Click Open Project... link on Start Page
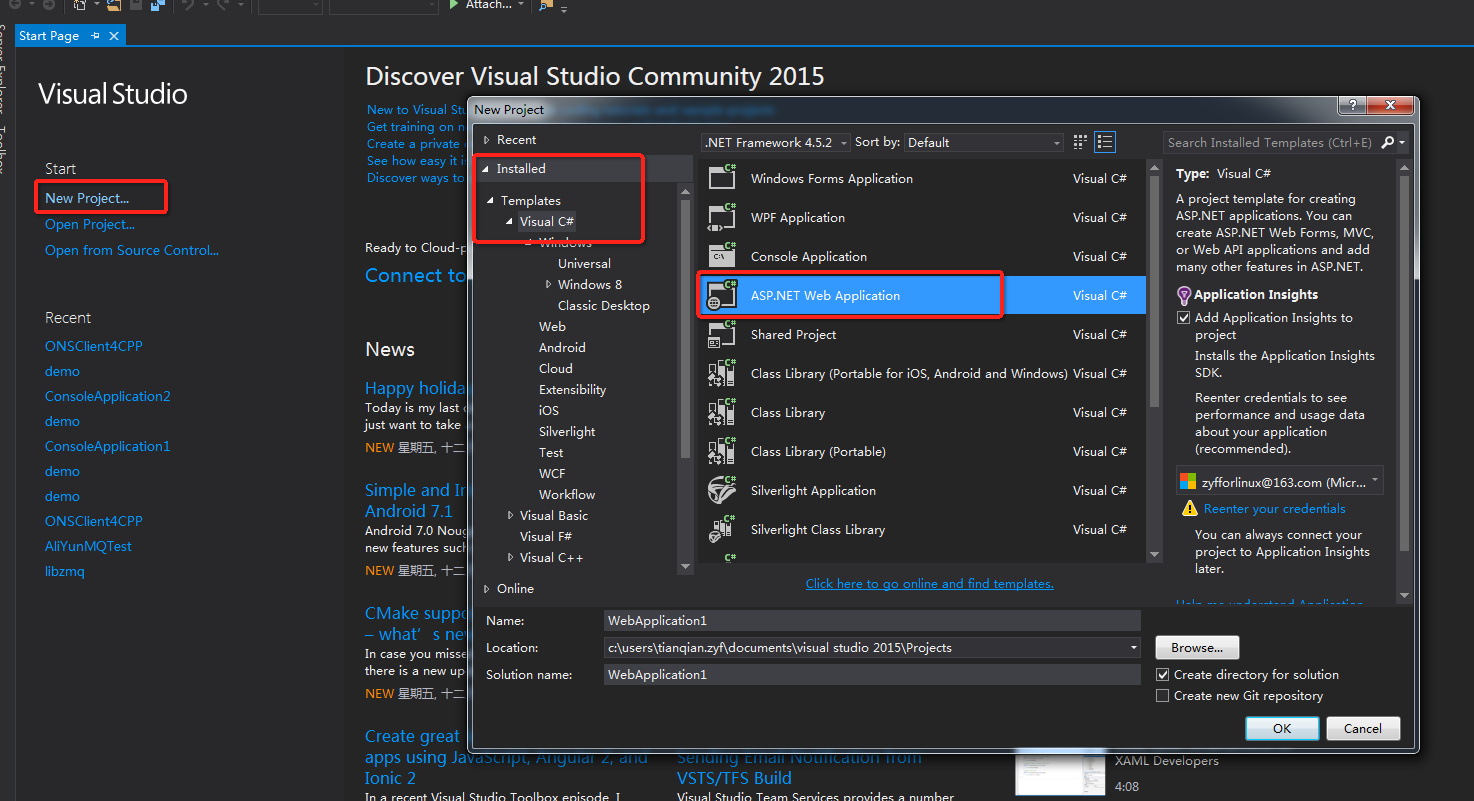This screenshot has width=1474, height=801. pyautogui.click(x=90, y=224)
